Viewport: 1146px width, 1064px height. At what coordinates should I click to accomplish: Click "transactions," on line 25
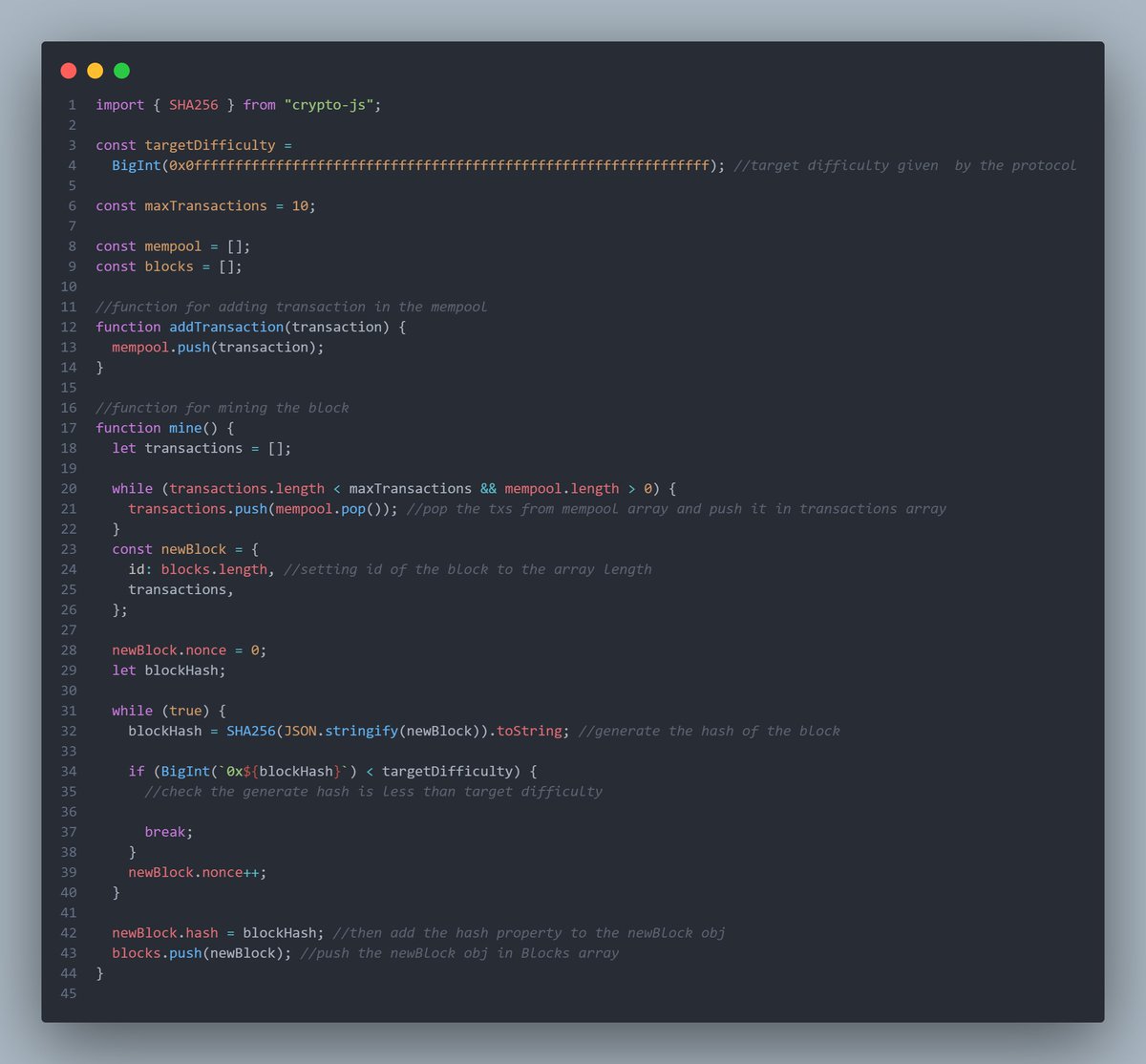click(x=181, y=589)
